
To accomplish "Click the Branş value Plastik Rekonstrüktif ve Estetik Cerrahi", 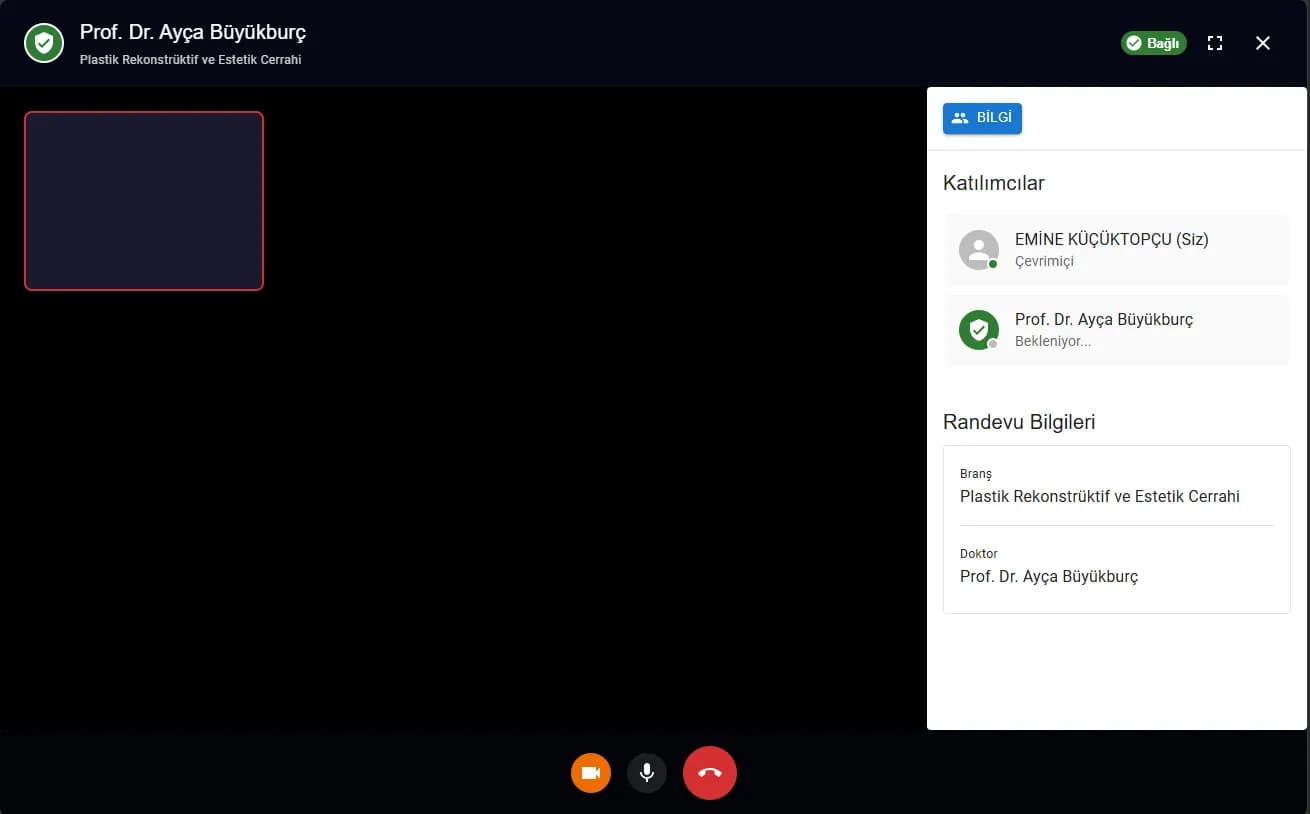I will pos(1100,496).
